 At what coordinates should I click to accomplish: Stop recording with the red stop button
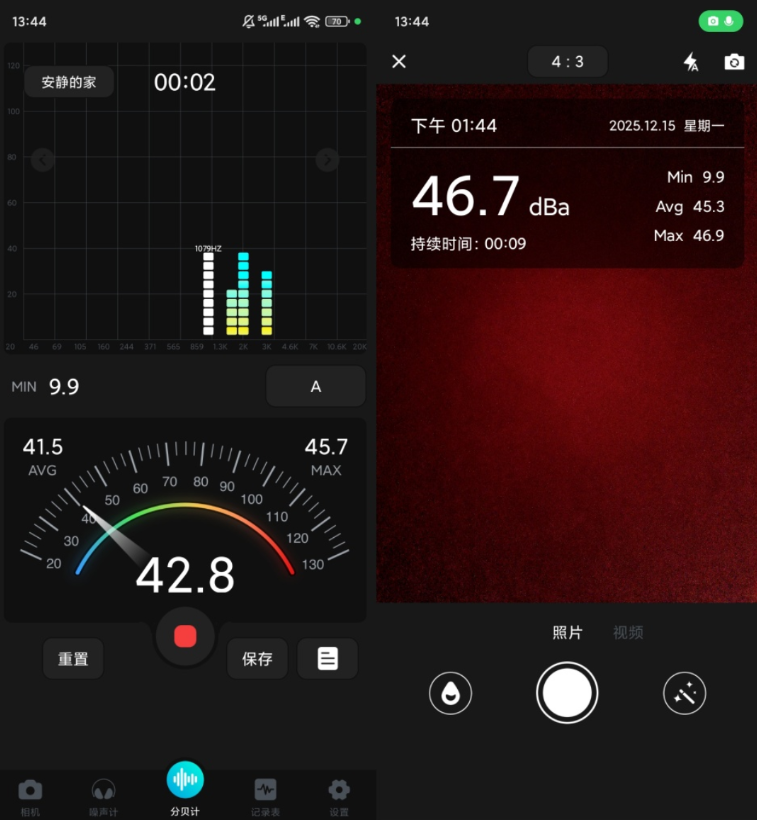(185, 636)
